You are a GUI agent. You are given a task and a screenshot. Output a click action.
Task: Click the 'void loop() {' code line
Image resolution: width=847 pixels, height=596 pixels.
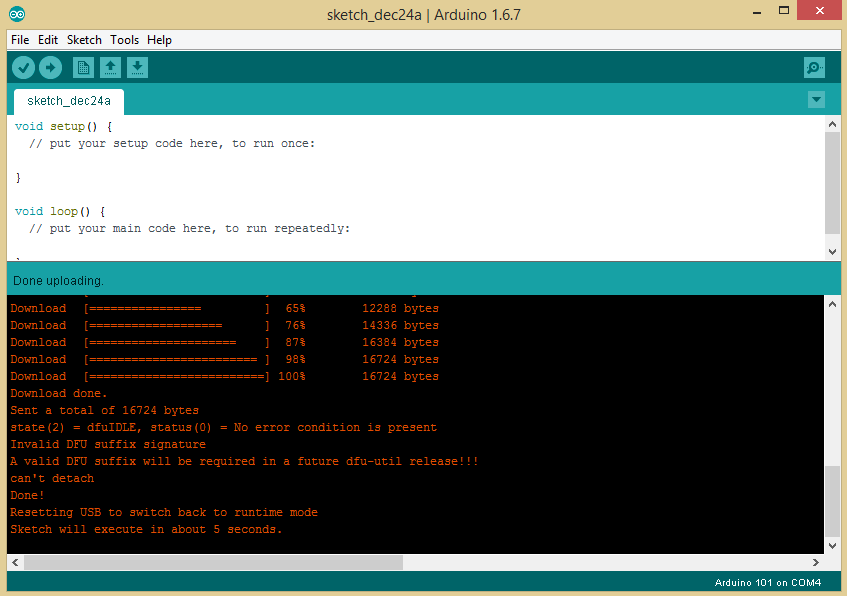60,211
